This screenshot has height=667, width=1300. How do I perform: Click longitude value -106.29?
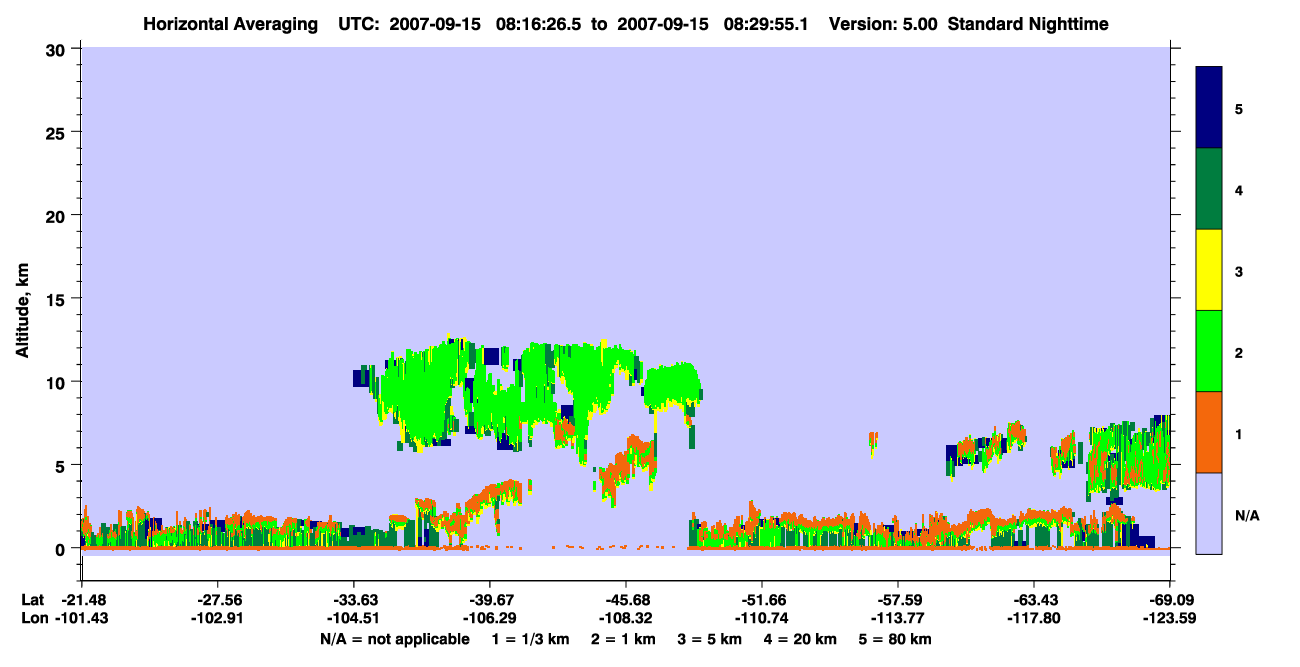tap(489, 618)
